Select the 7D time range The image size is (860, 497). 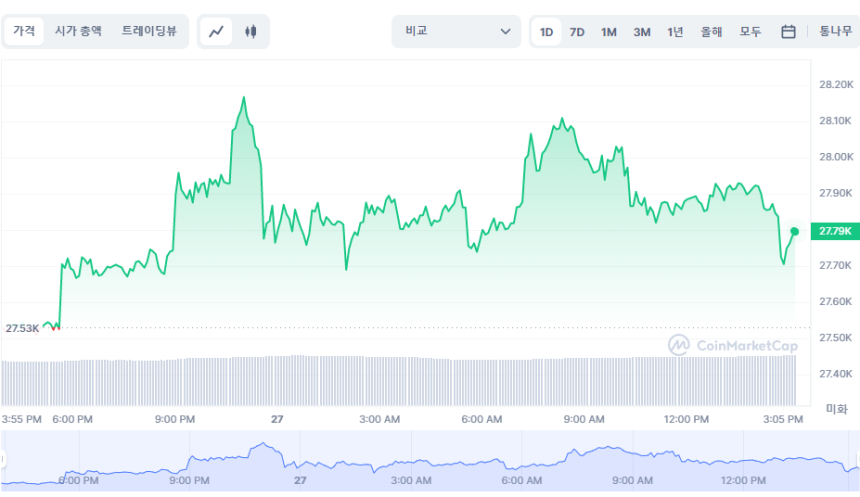click(x=577, y=32)
